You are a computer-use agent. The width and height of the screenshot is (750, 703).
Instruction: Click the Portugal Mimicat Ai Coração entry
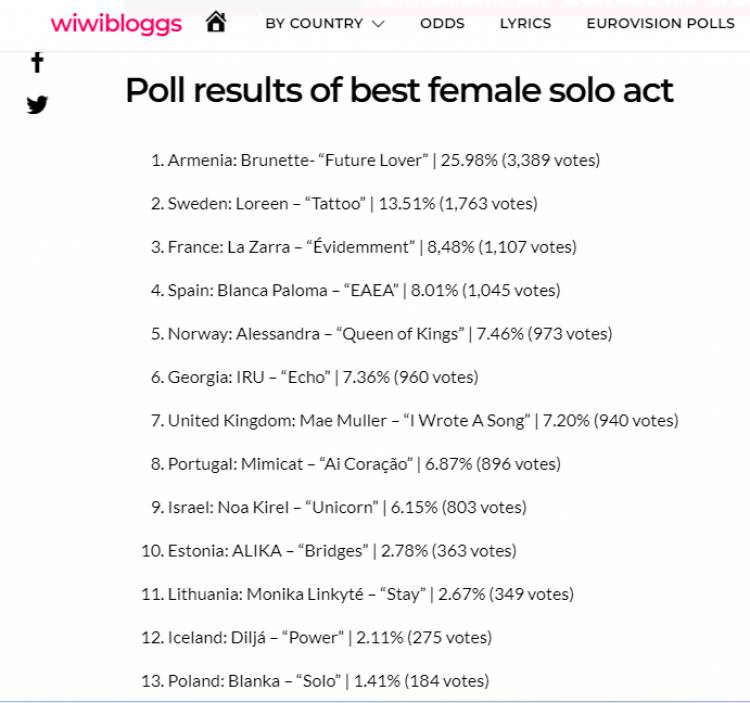355,464
